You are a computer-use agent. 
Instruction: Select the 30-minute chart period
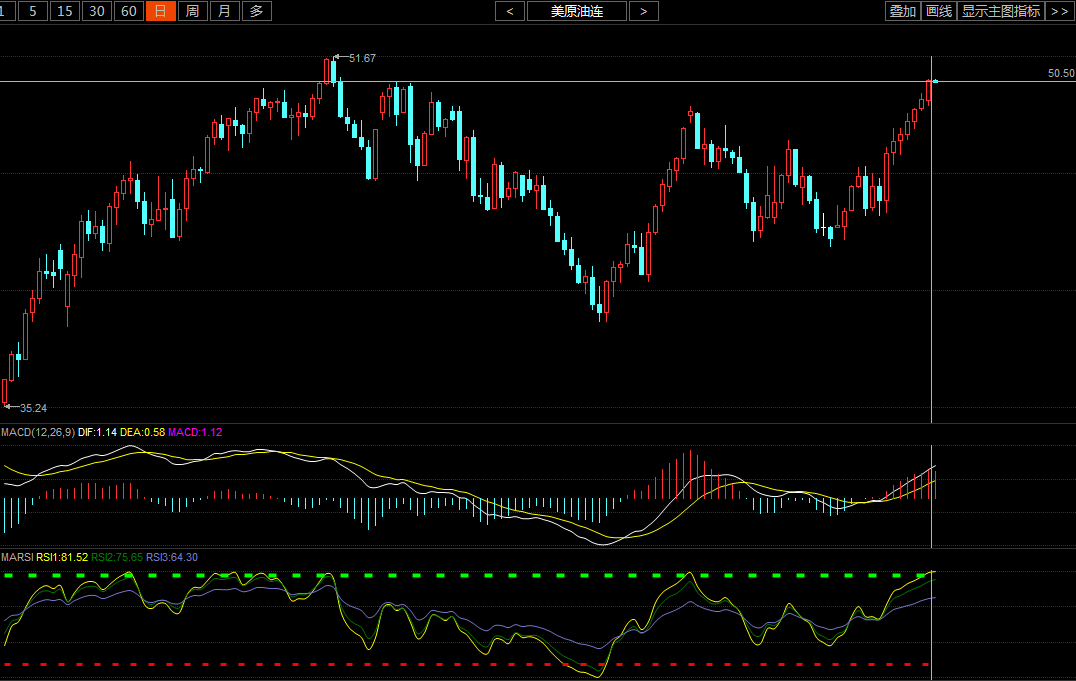tap(96, 11)
